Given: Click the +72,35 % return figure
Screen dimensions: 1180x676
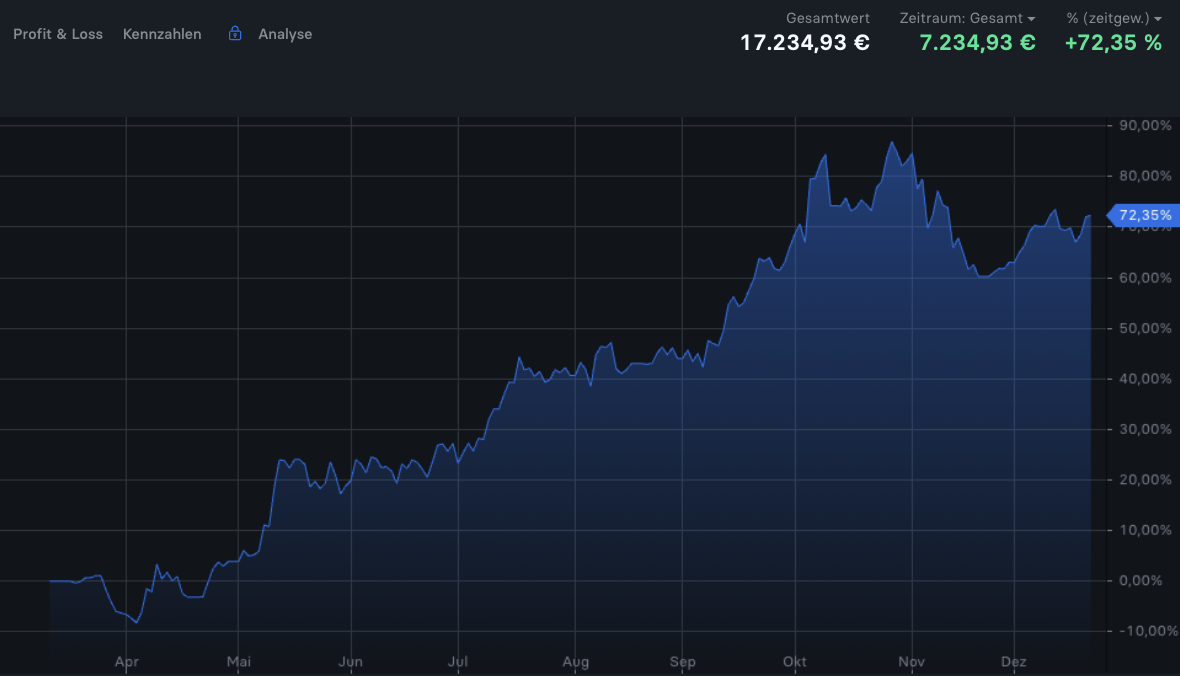Looking at the screenshot, I should click(x=1113, y=43).
